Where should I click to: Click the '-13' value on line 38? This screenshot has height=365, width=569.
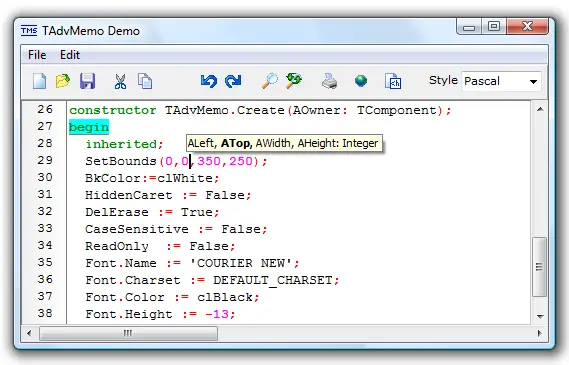coord(217,314)
